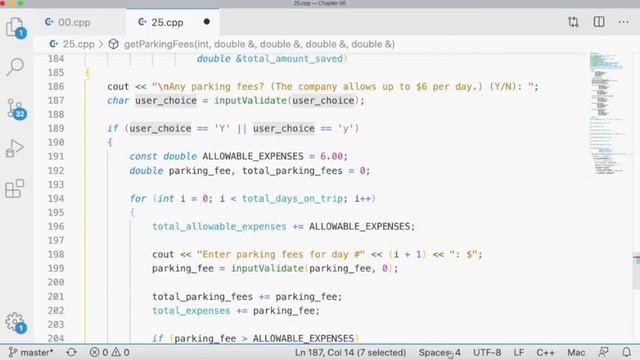Click the Open Changes compare icon

click(573, 22)
